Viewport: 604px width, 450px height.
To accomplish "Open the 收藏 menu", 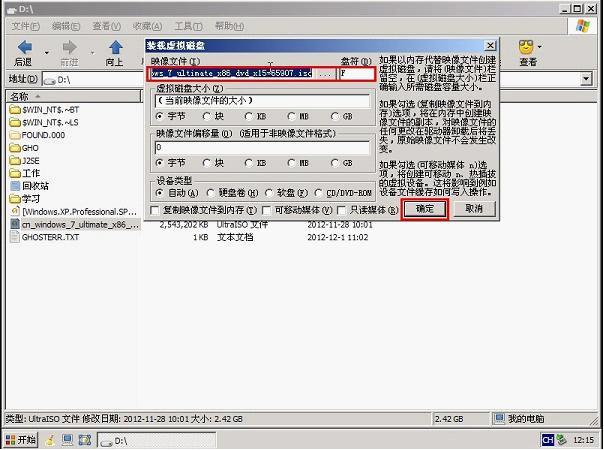I will (147, 26).
